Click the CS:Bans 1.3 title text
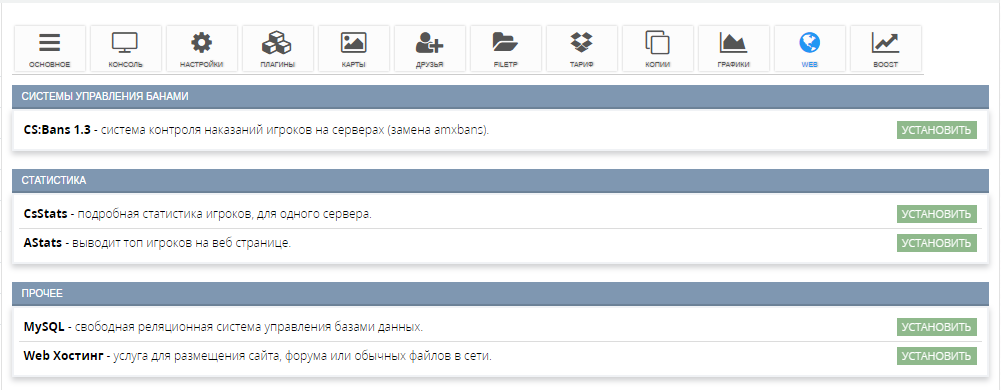This screenshot has width=1001, height=390. (57, 130)
